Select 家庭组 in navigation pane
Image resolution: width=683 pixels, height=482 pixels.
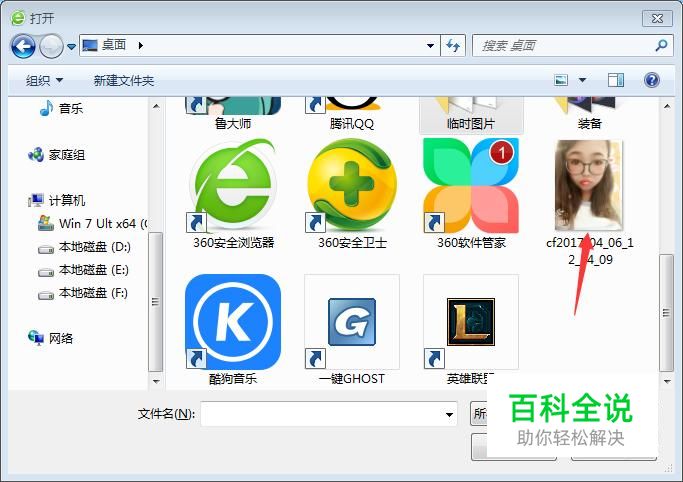click(56, 155)
